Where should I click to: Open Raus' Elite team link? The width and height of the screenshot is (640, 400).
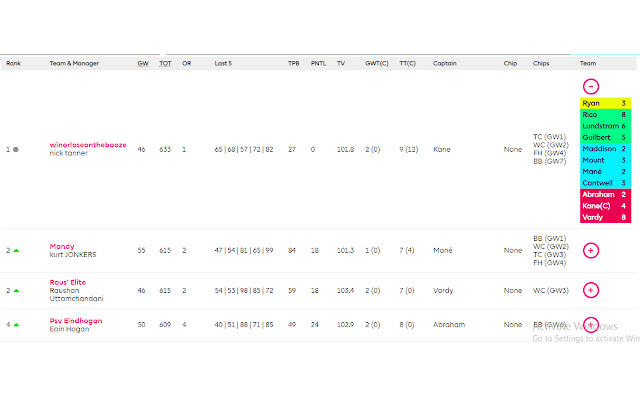point(67,283)
